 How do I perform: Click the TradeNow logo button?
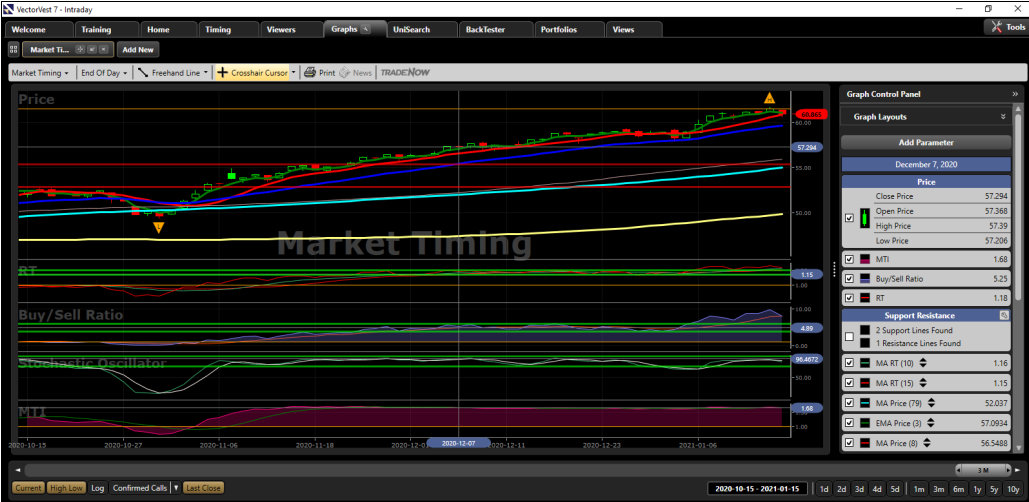(405, 73)
